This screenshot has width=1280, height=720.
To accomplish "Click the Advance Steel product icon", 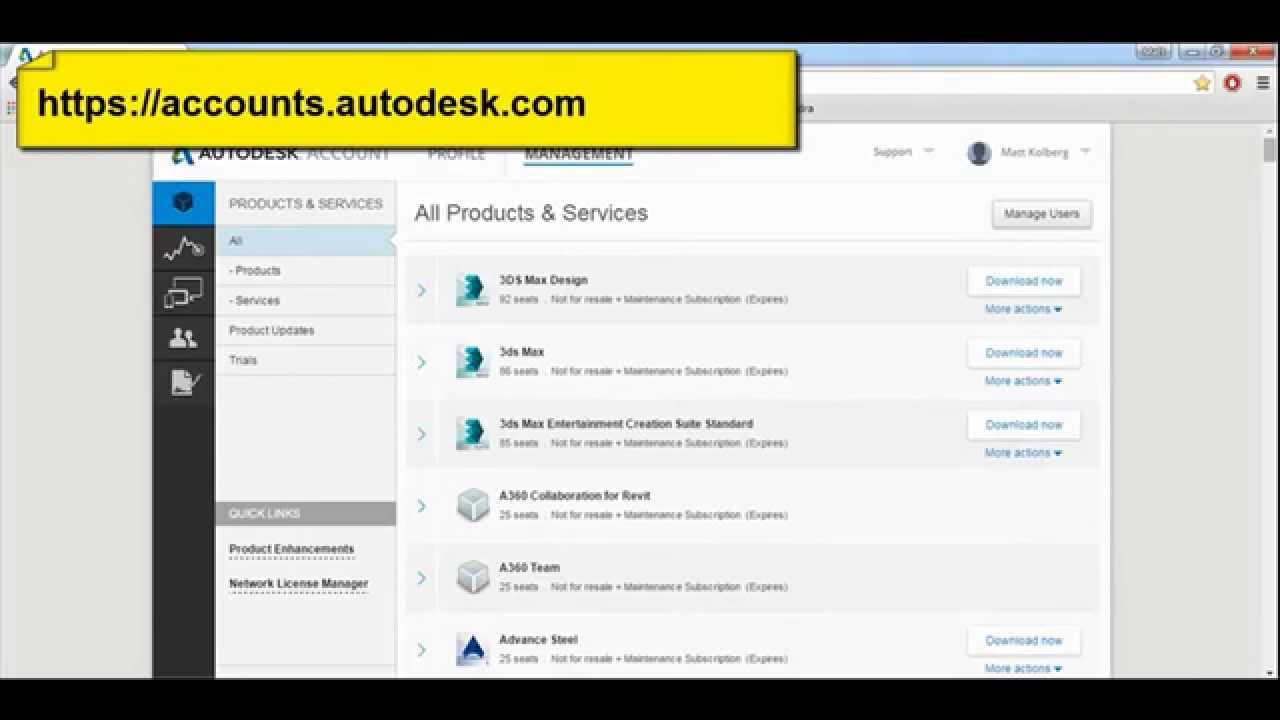I will [472, 649].
